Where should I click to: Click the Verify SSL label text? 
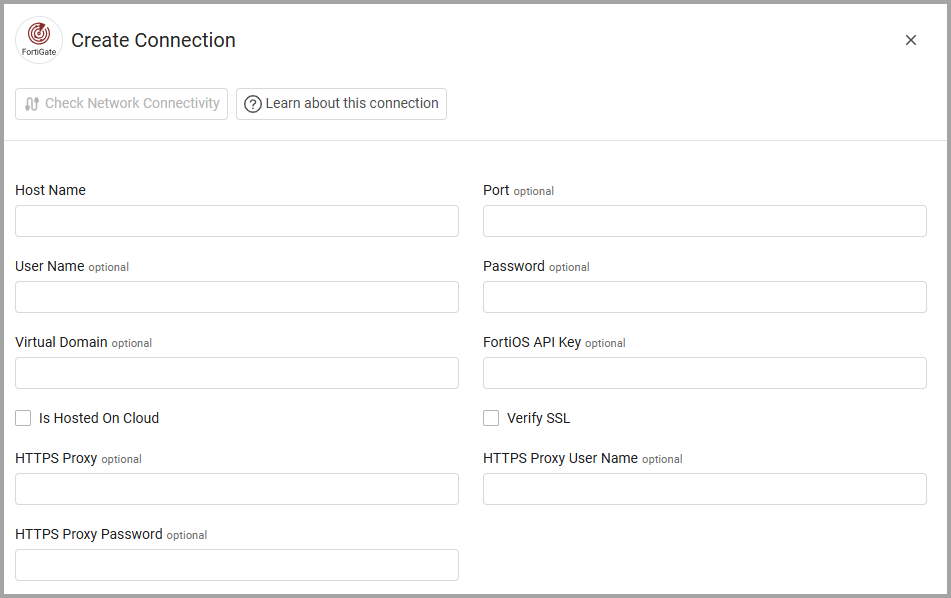point(538,418)
